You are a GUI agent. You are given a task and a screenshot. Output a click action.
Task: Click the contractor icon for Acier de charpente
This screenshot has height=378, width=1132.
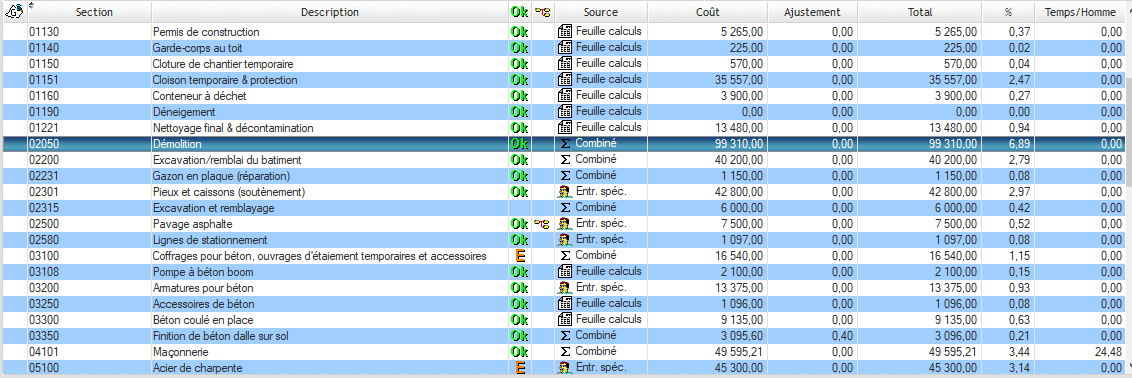click(x=565, y=367)
